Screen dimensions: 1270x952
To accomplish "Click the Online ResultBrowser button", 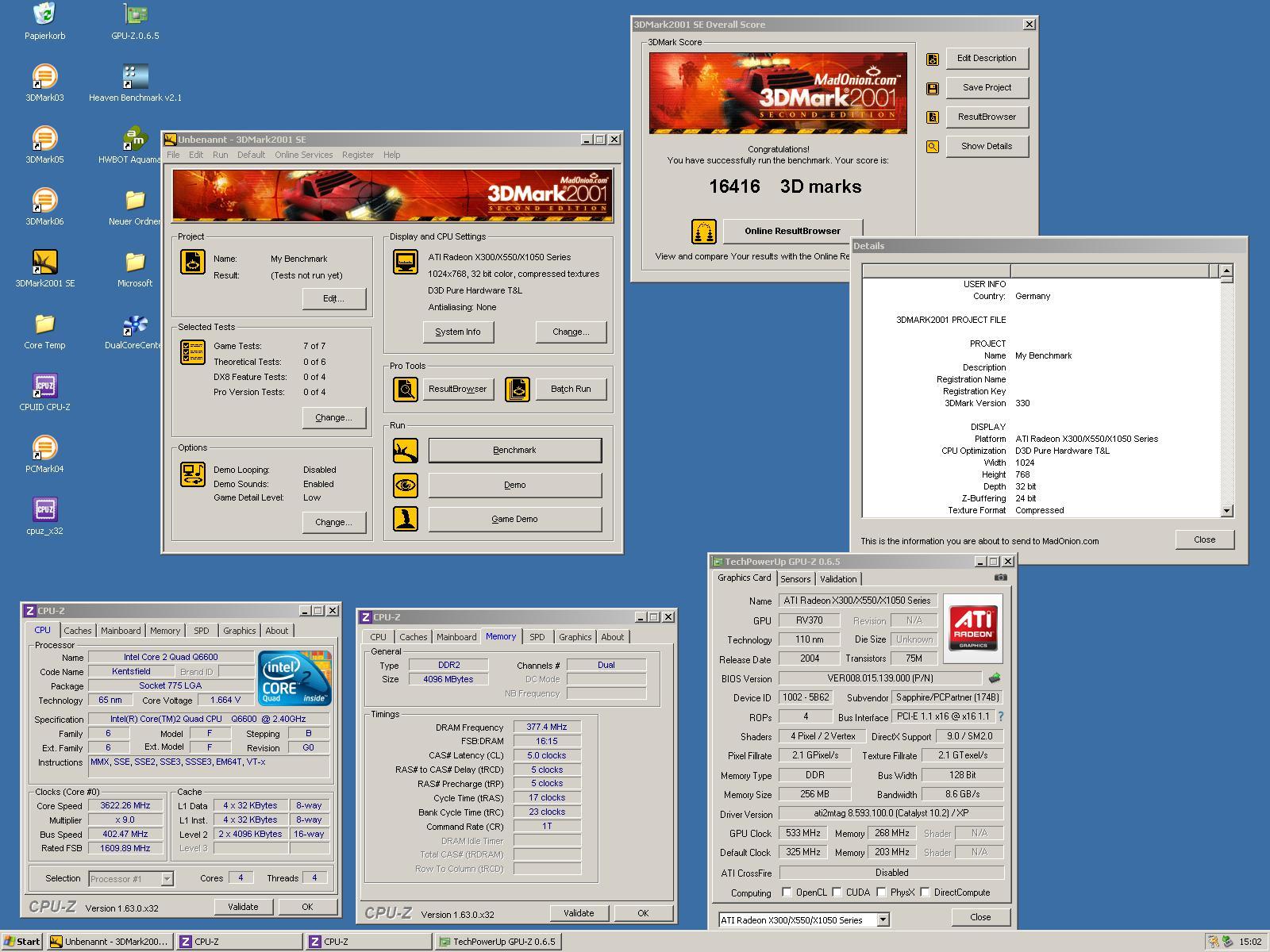I will coord(792,231).
